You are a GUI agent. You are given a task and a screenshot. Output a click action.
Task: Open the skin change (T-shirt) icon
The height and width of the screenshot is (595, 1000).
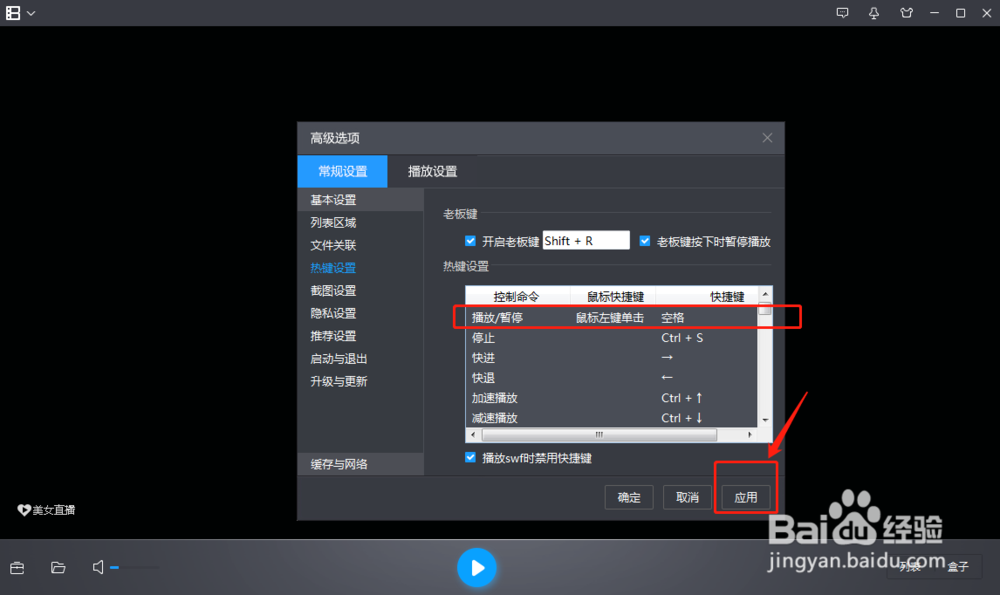coord(906,13)
